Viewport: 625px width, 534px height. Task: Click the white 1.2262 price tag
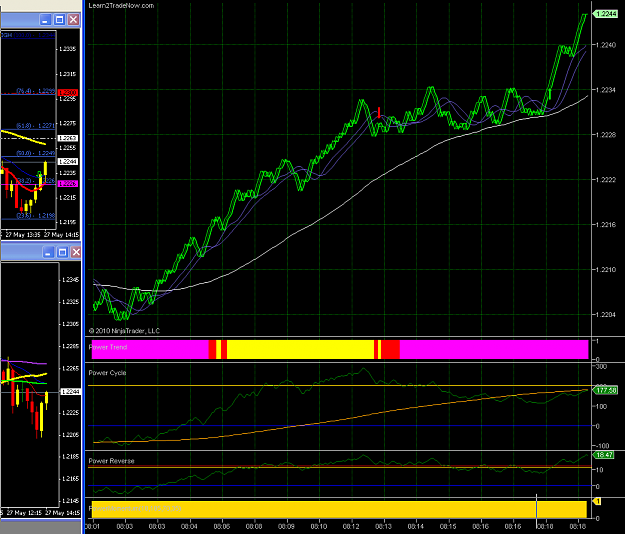point(68,138)
